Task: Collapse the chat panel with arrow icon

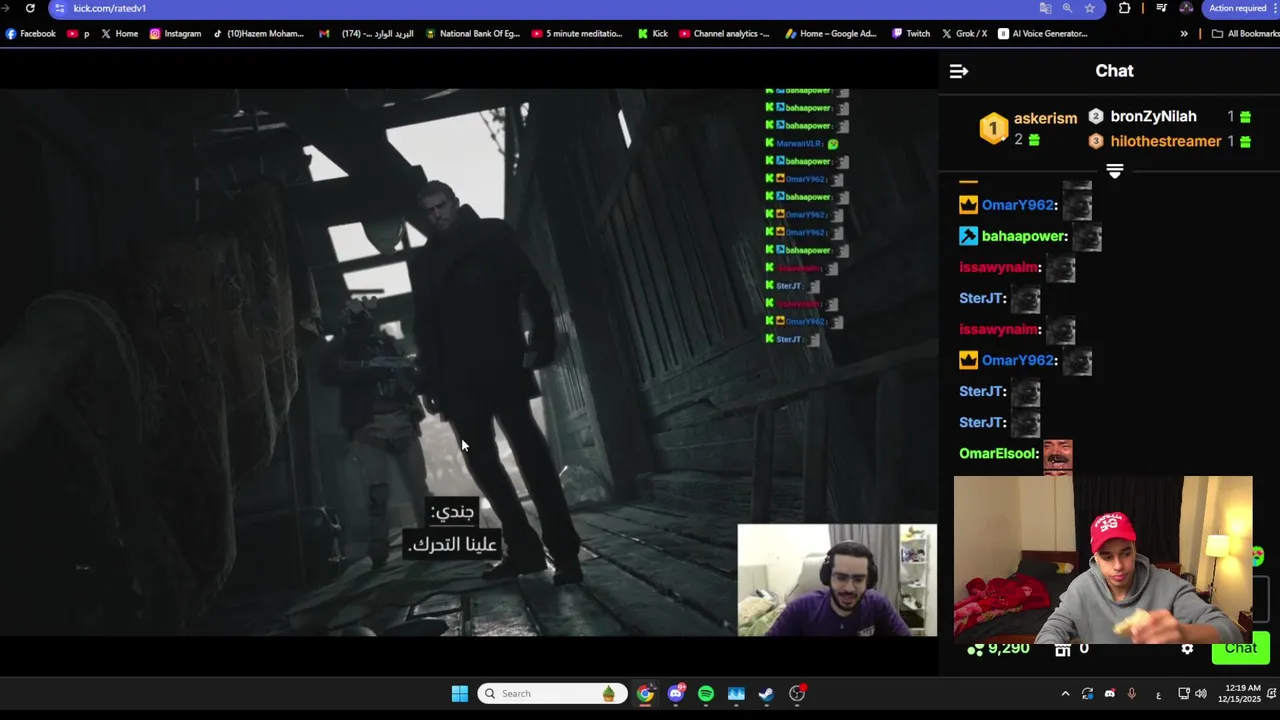Action: [958, 71]
